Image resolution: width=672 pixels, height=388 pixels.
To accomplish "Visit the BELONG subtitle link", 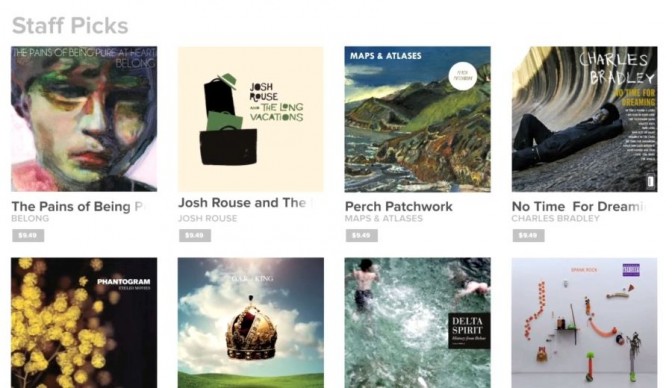I will (x=30, y=219).
